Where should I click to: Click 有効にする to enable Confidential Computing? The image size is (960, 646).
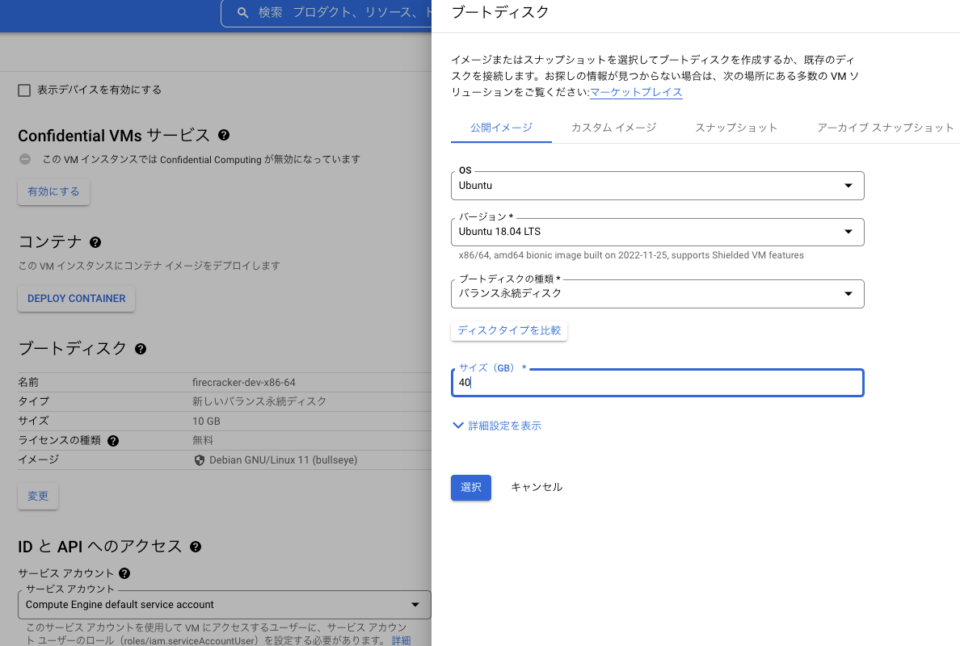click(x=53, y=193)
